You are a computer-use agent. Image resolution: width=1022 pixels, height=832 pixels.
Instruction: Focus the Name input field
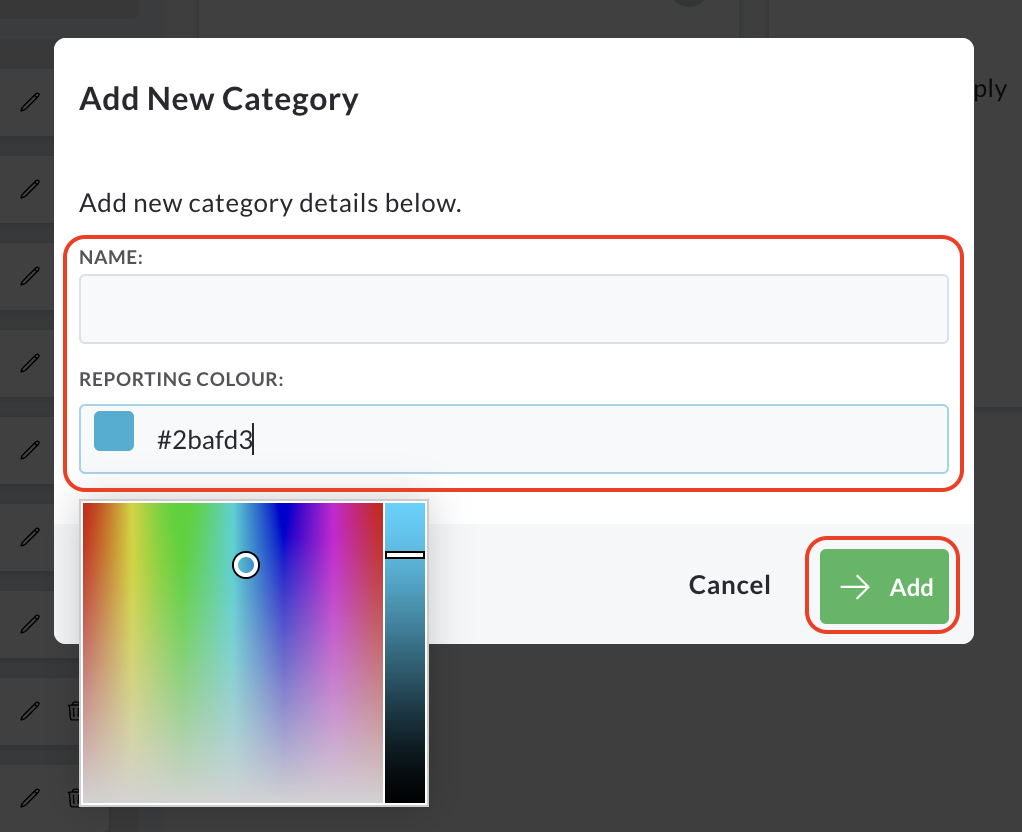point(514,309)
